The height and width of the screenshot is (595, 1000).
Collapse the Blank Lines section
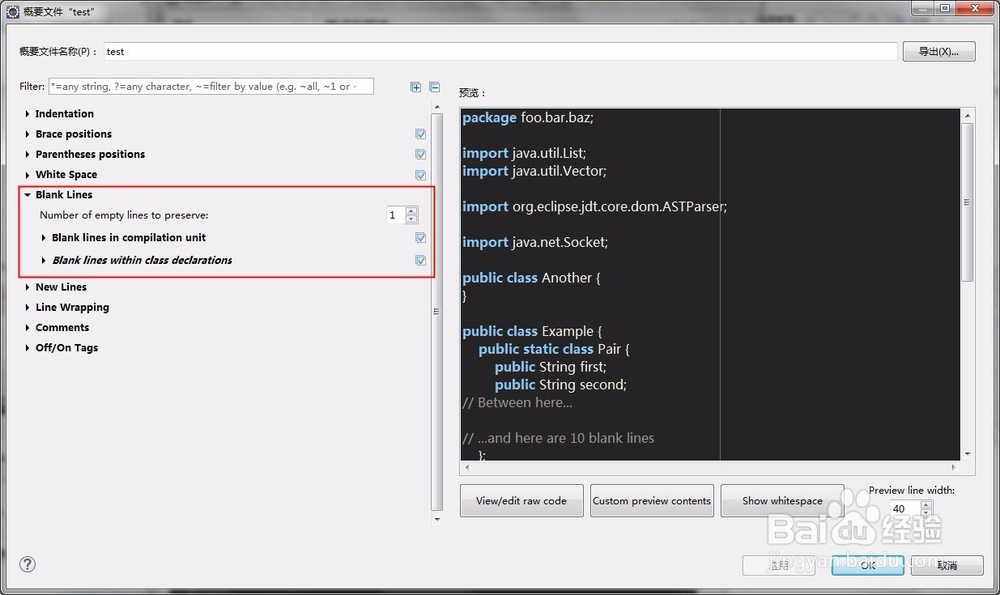(x=27, y=195)
